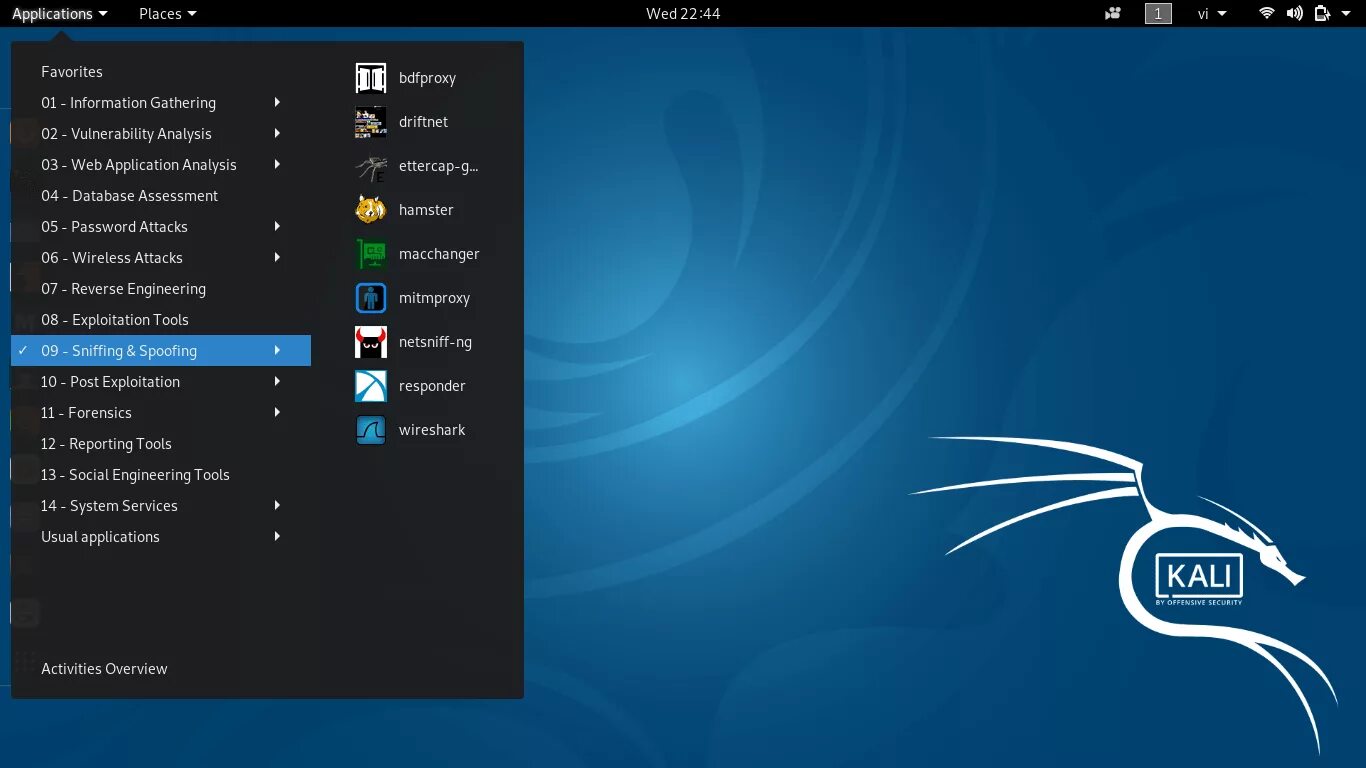This screenshot has height=768, width=1366.
Task: Click the video recorder icon in top bar
Action: click(1113, 13)
